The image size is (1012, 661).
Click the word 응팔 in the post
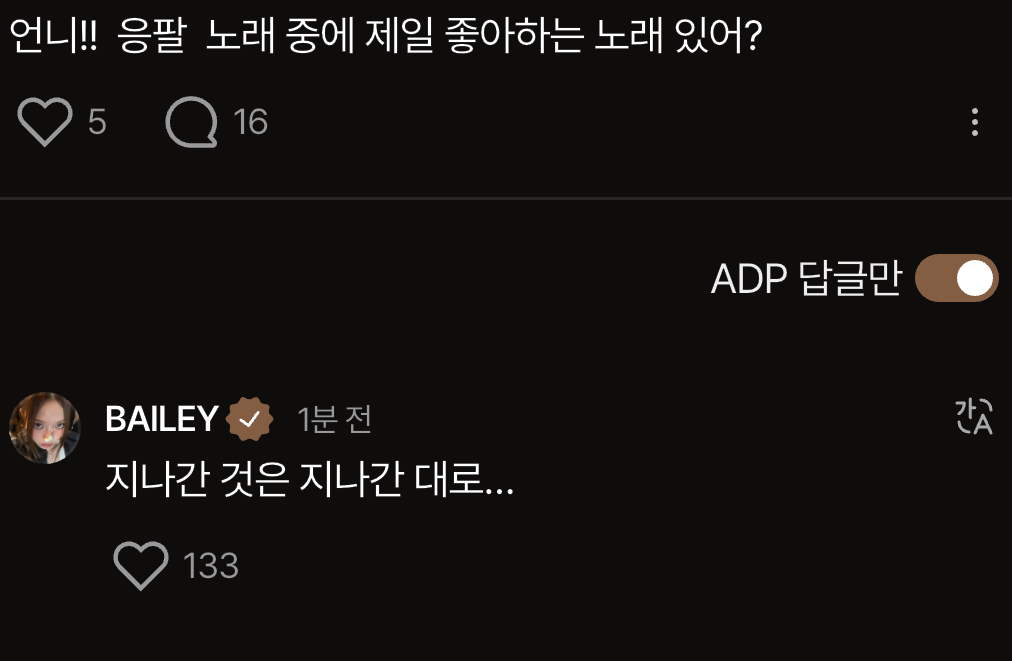152,35
